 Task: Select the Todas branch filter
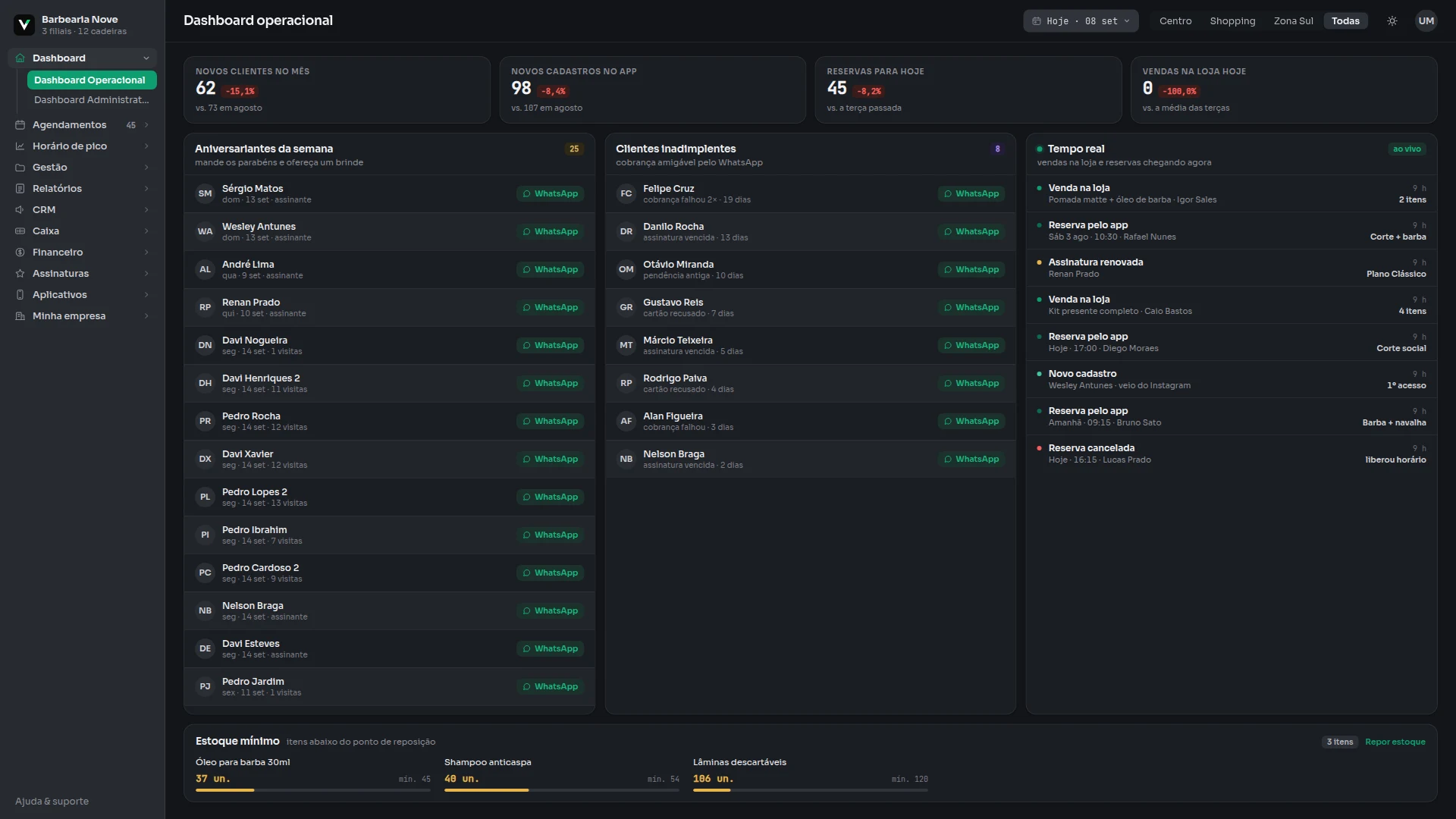(x=1345, y=21)
